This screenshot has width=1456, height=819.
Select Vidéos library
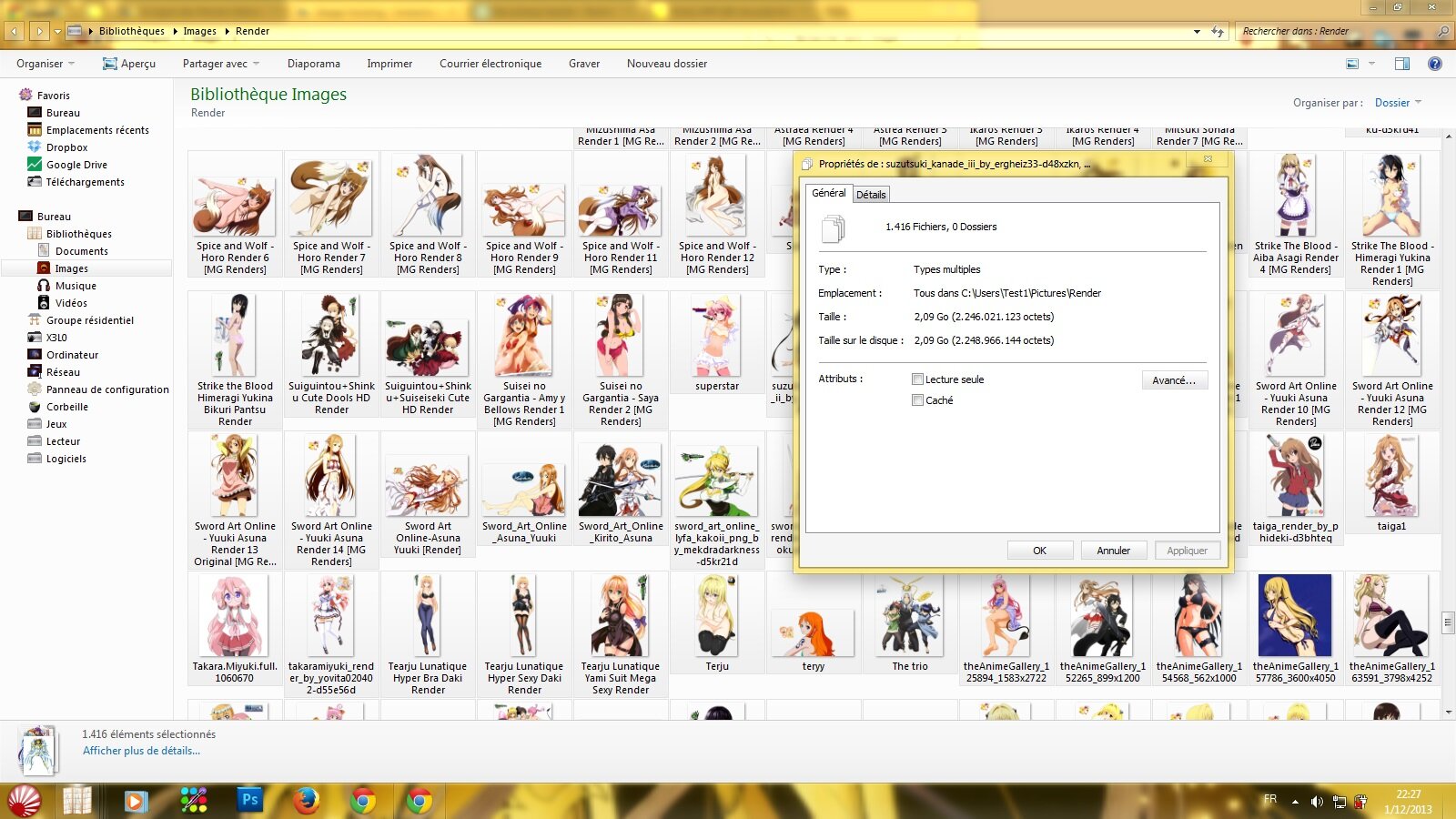[71, 303]
